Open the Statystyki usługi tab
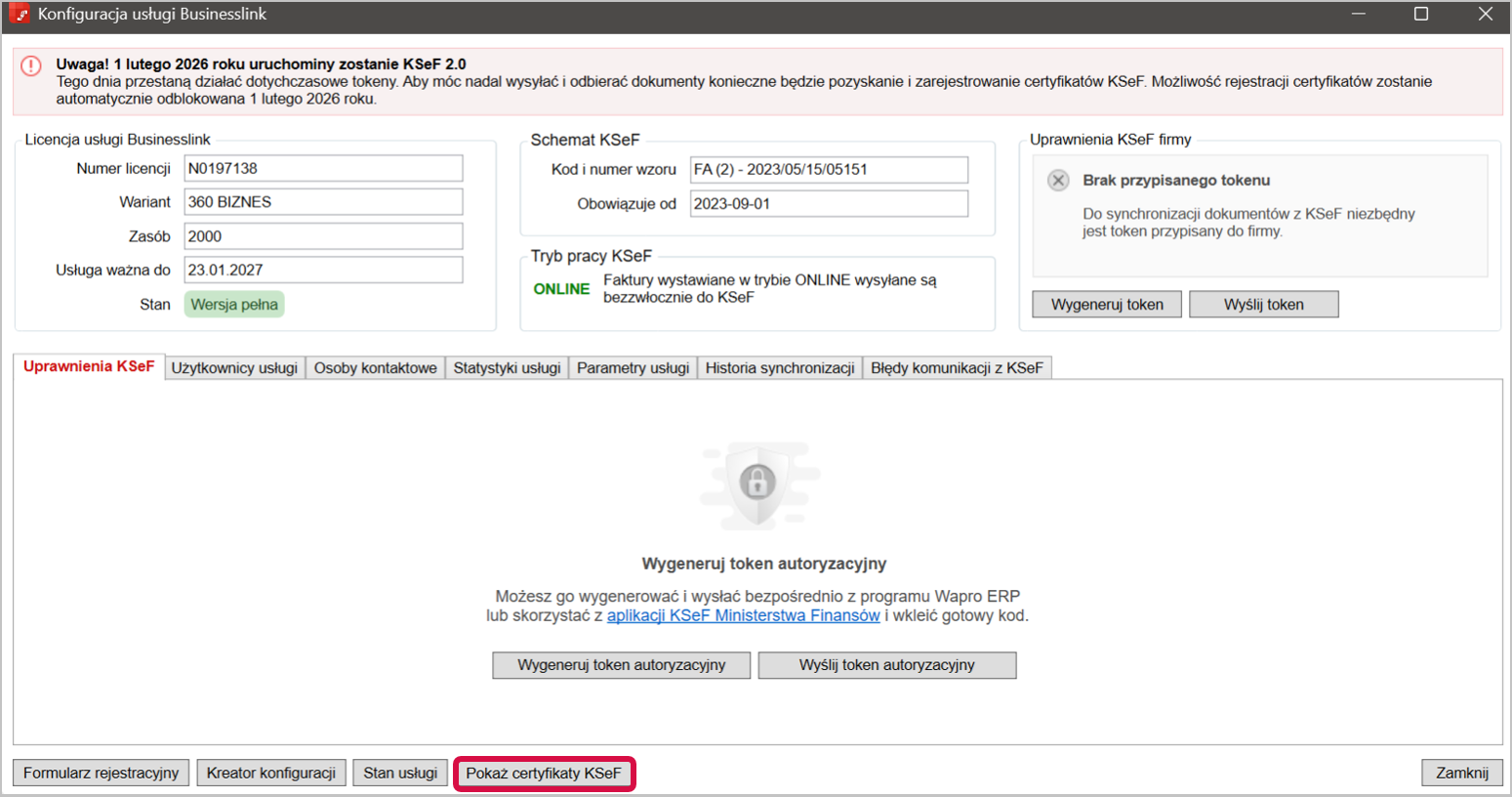The width and height of the screenshot is (1512, 797). pyautogui.click(x=507, y=368)
